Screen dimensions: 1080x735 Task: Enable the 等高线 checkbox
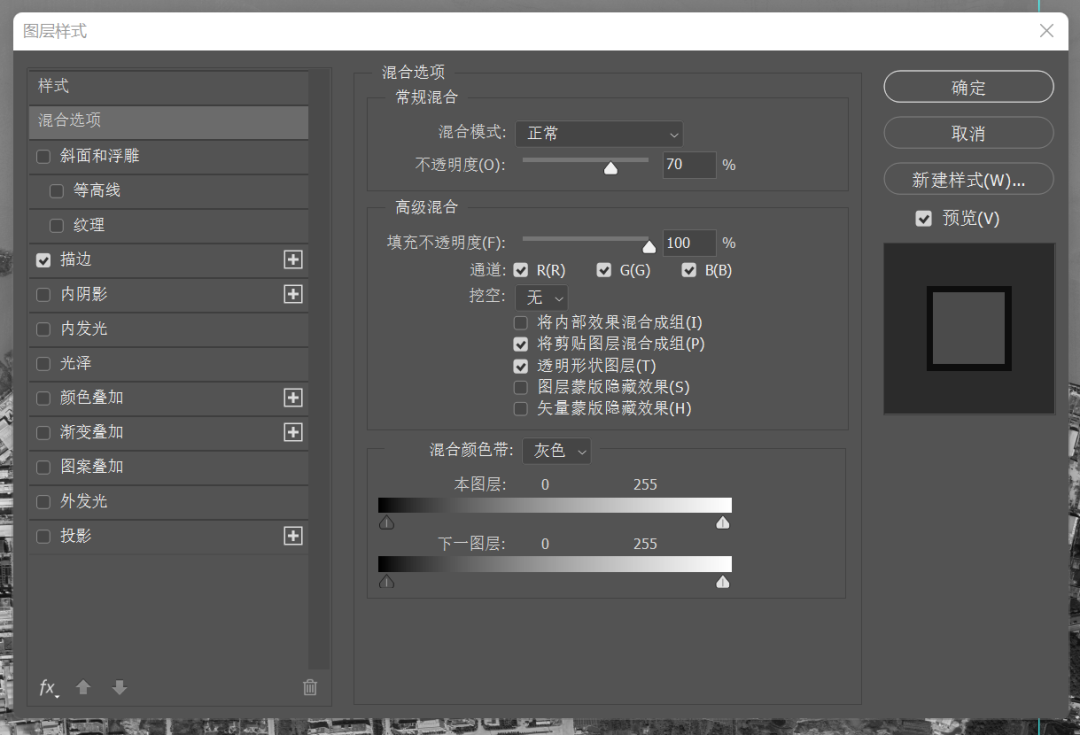coord(57,191)
